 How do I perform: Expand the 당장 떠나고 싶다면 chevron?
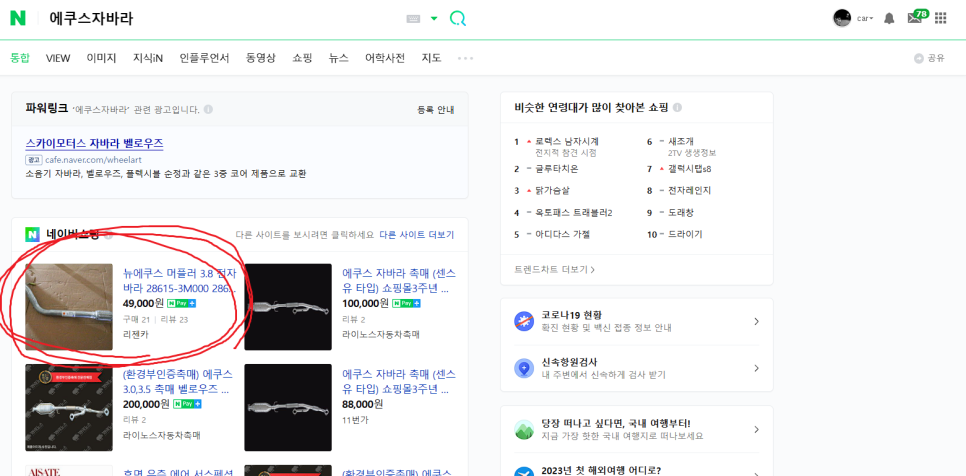pyautogui.click(x=757, y=429)
